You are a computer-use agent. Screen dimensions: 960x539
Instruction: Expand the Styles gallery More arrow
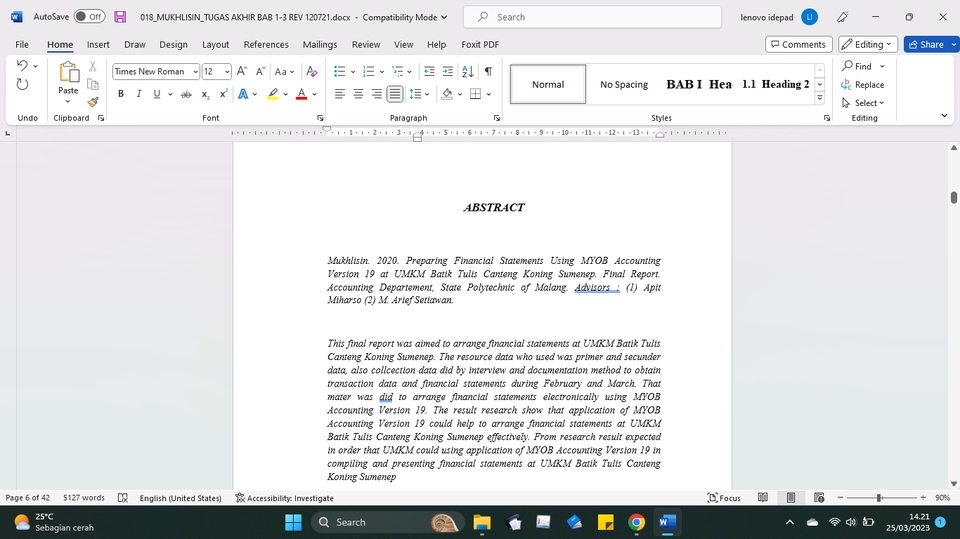tap(820, 98)
